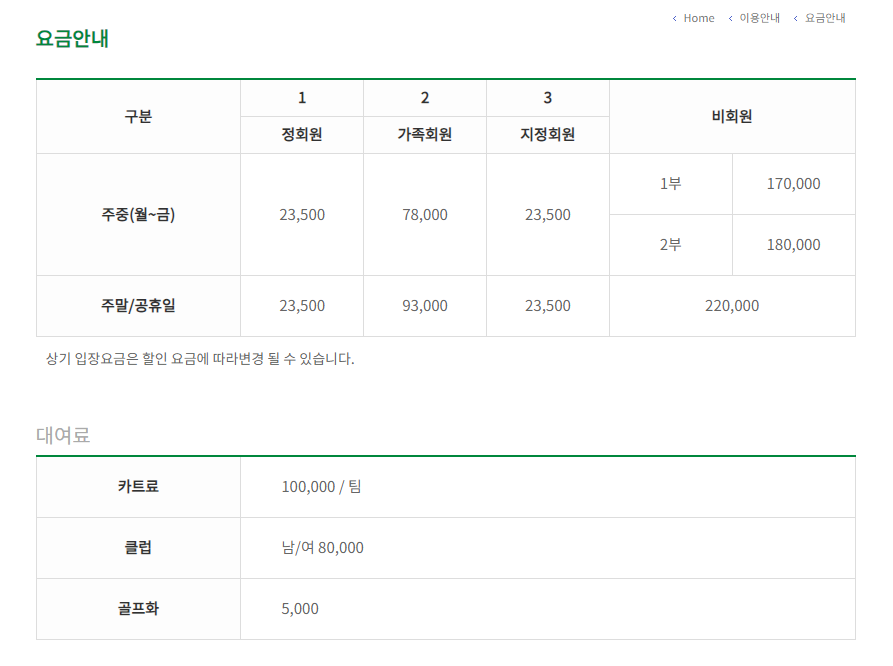Click the weekend 정회원 fee 23,500
Viewport: 893px width, 666px height.
point(302,306)
